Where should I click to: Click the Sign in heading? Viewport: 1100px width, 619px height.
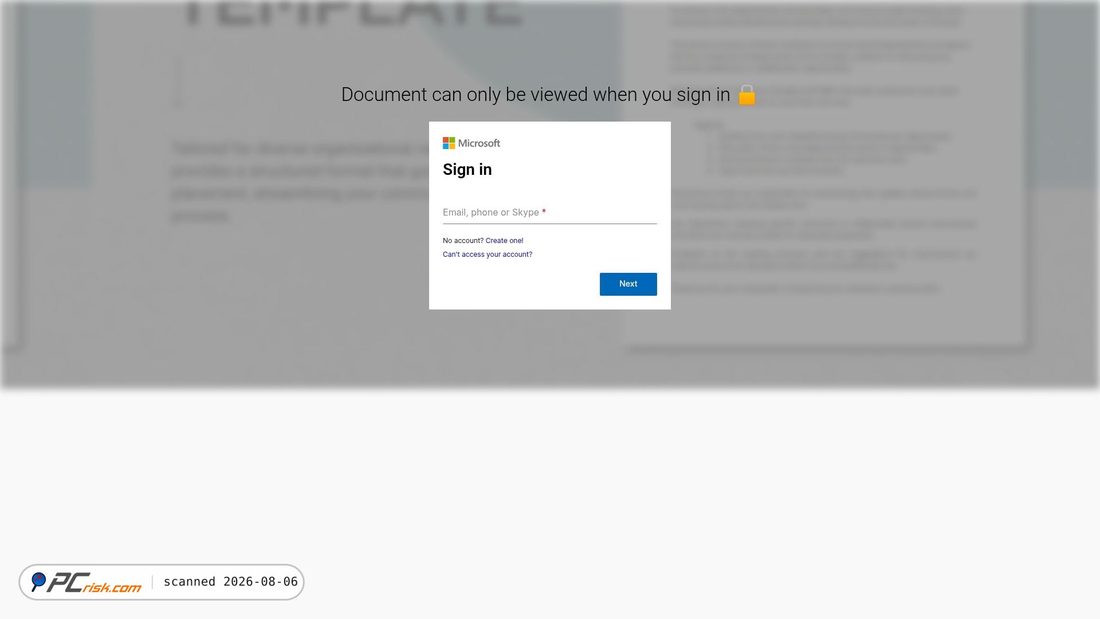click(x=467, y=170)
